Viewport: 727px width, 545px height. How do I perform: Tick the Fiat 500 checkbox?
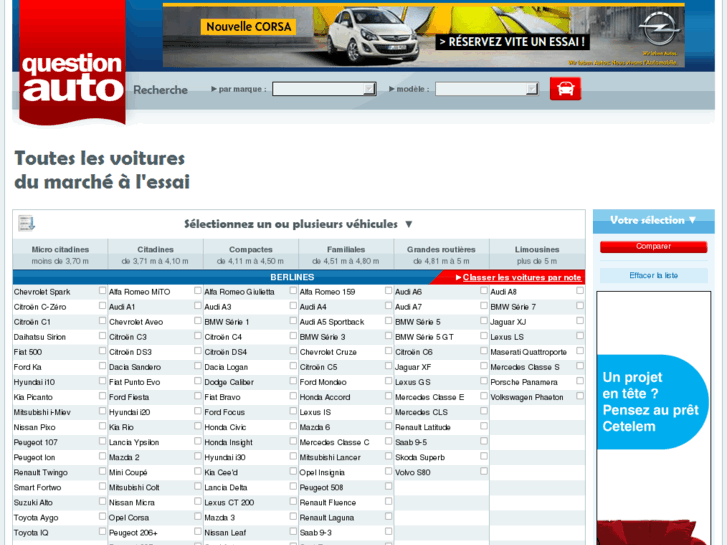pos(102,351)
